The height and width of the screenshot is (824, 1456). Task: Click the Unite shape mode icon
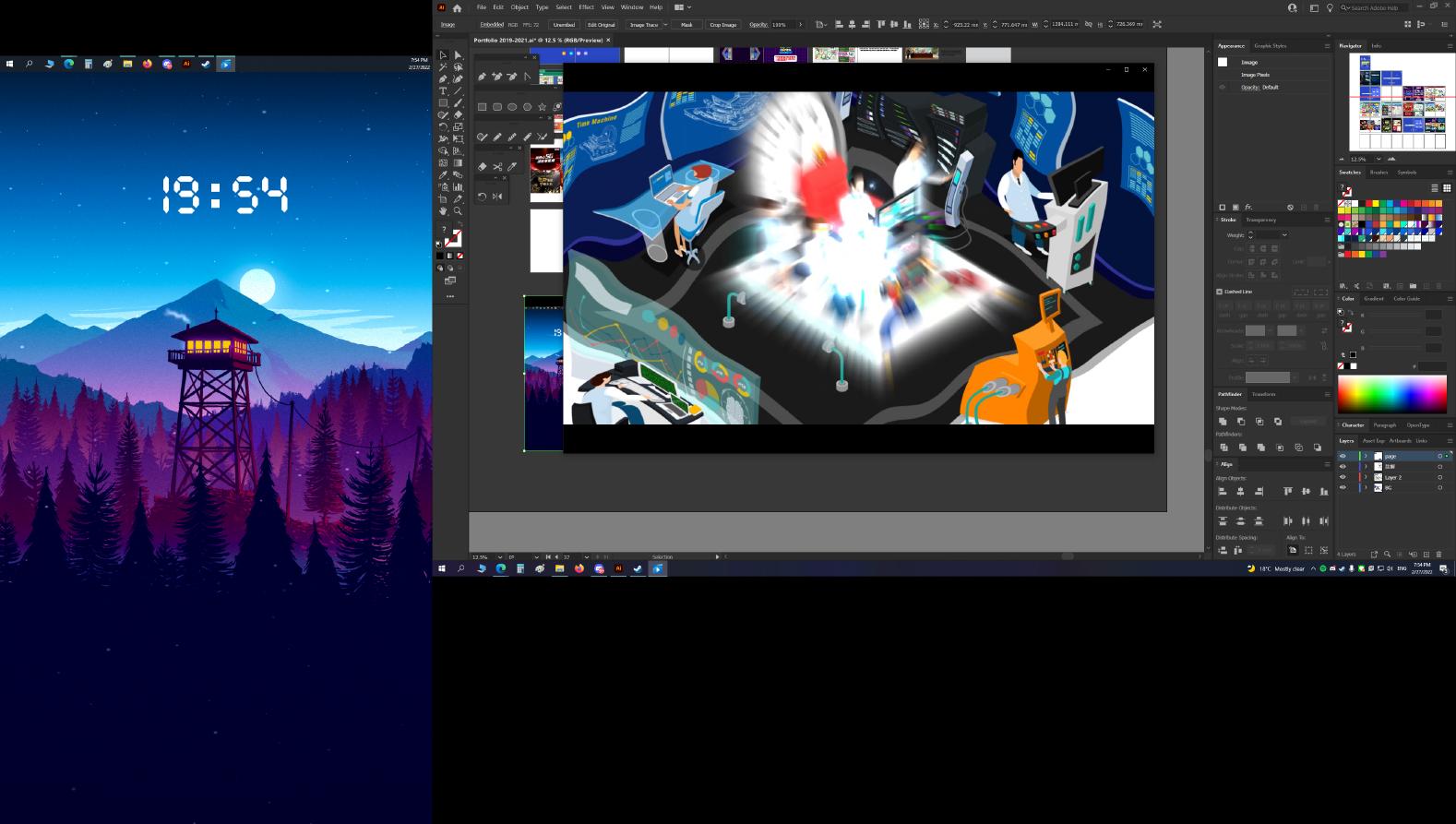[1223, 422]
